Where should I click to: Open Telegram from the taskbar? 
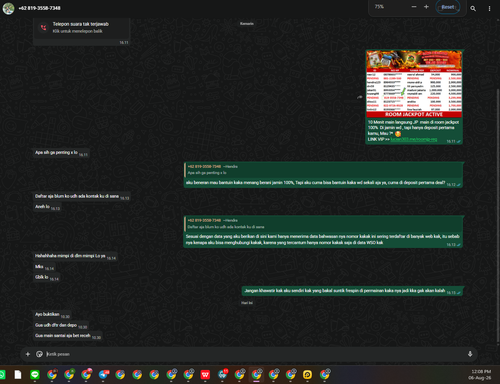(x=104, y=375)
